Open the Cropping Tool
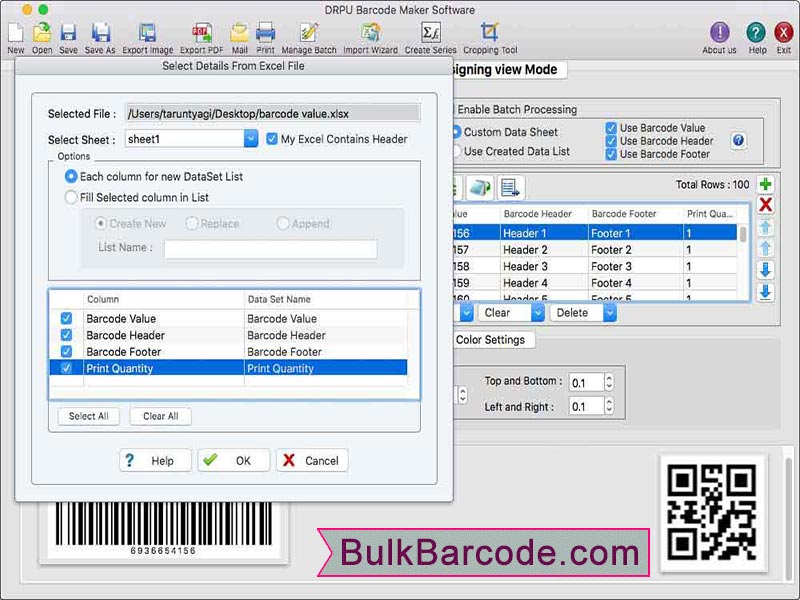Viewport: 800px width, 600px height. 489,33
